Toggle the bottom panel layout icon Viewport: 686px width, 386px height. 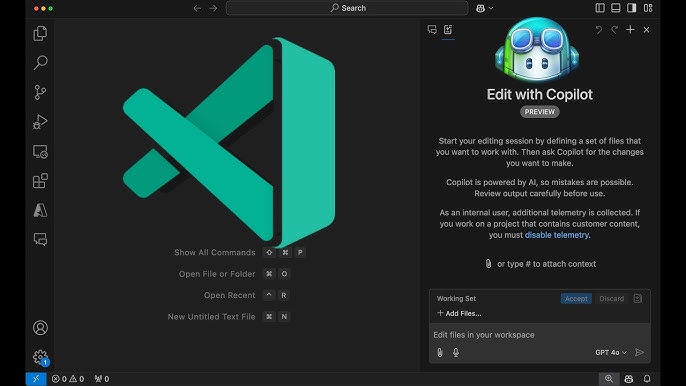[x=616, y=8]
